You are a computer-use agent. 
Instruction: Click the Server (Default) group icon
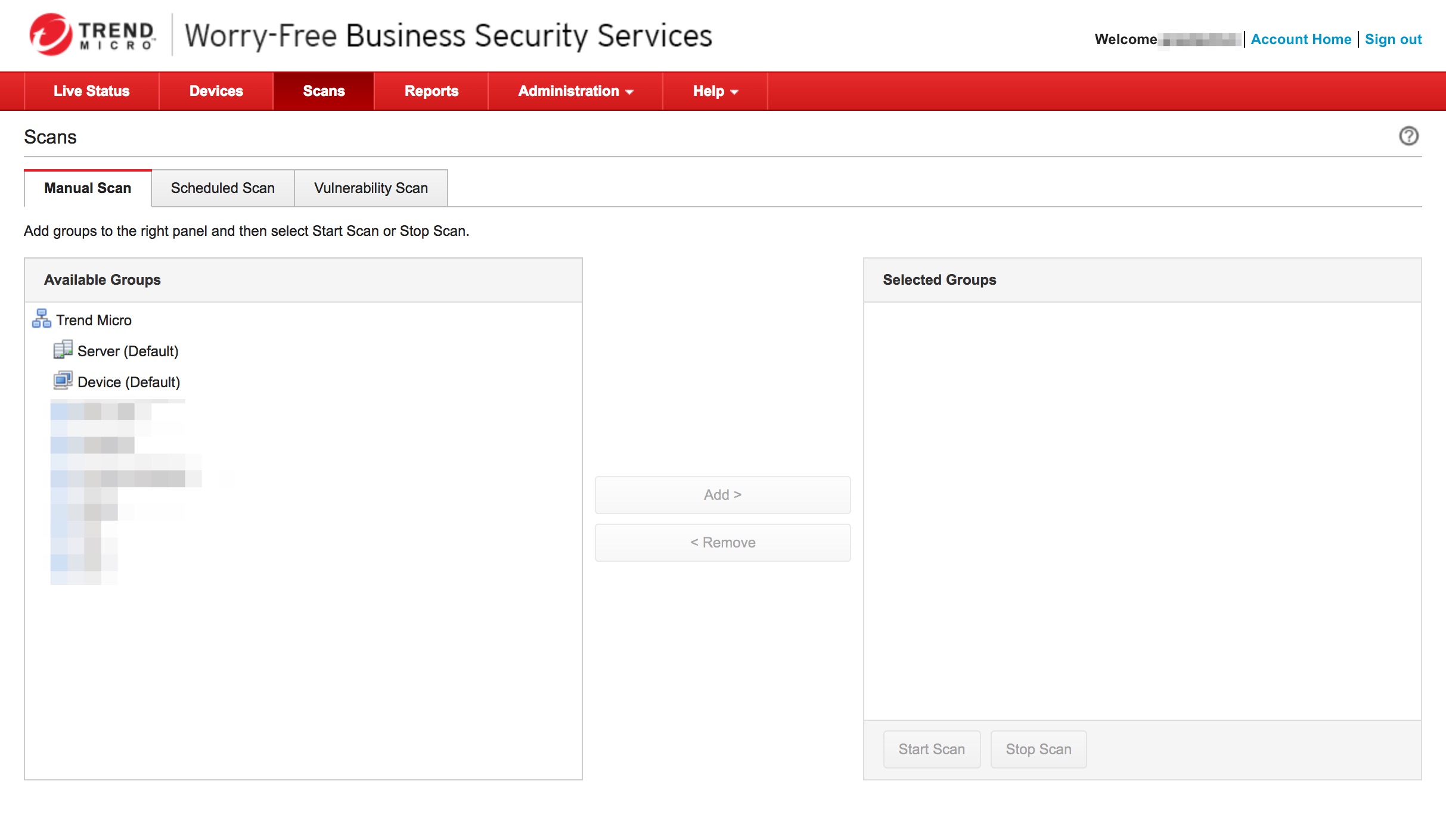63,350
